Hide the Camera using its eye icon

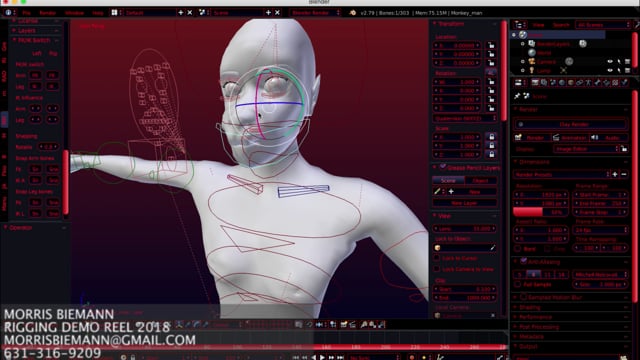(610, 62)
